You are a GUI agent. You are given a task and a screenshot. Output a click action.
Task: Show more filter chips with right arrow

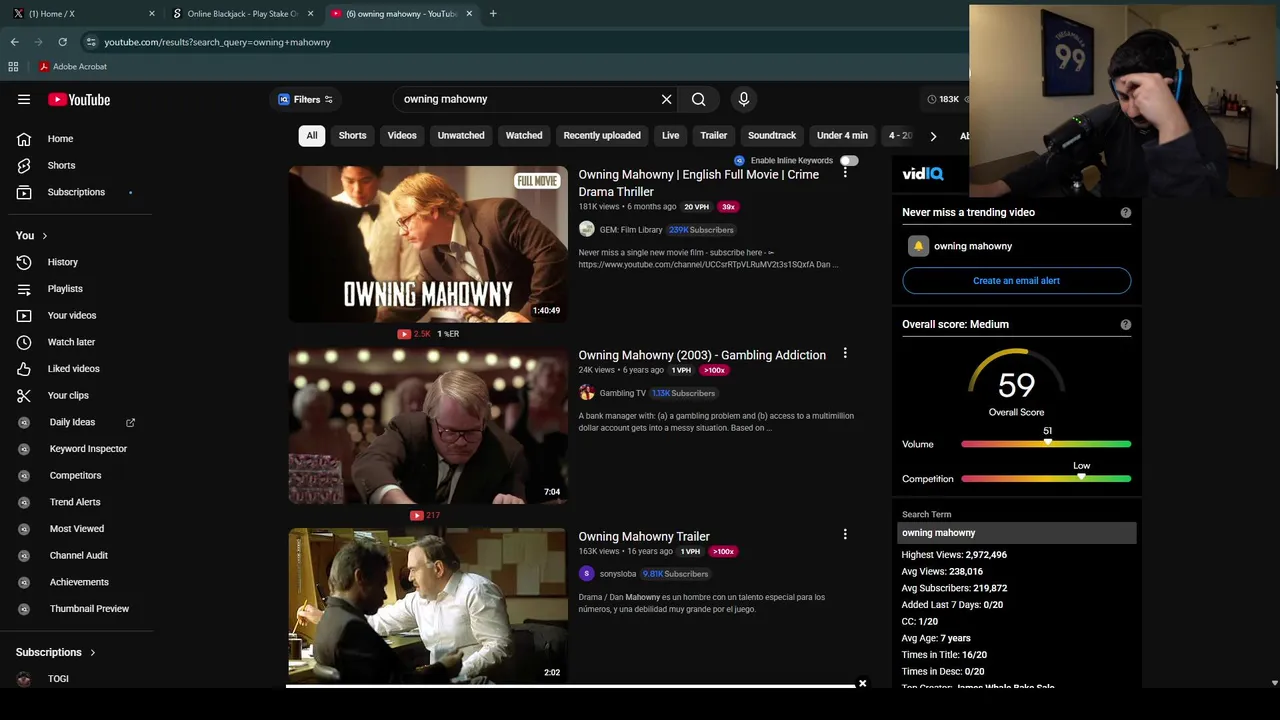tap(933, 136)
